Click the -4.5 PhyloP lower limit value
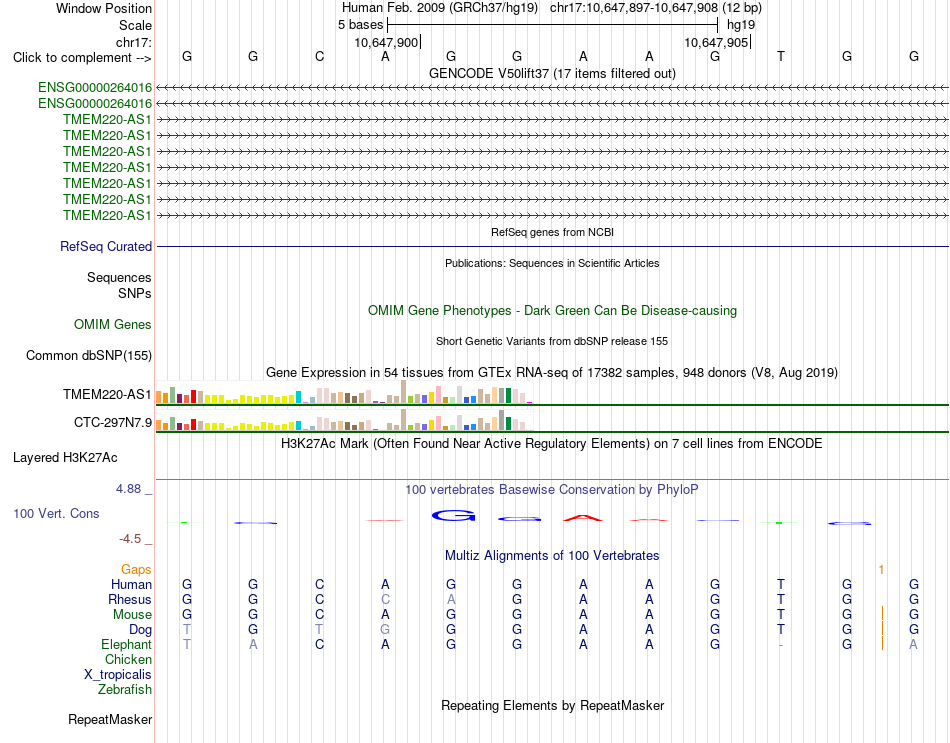Viewport: 950px width, 743px height. [x=130, y=539]
